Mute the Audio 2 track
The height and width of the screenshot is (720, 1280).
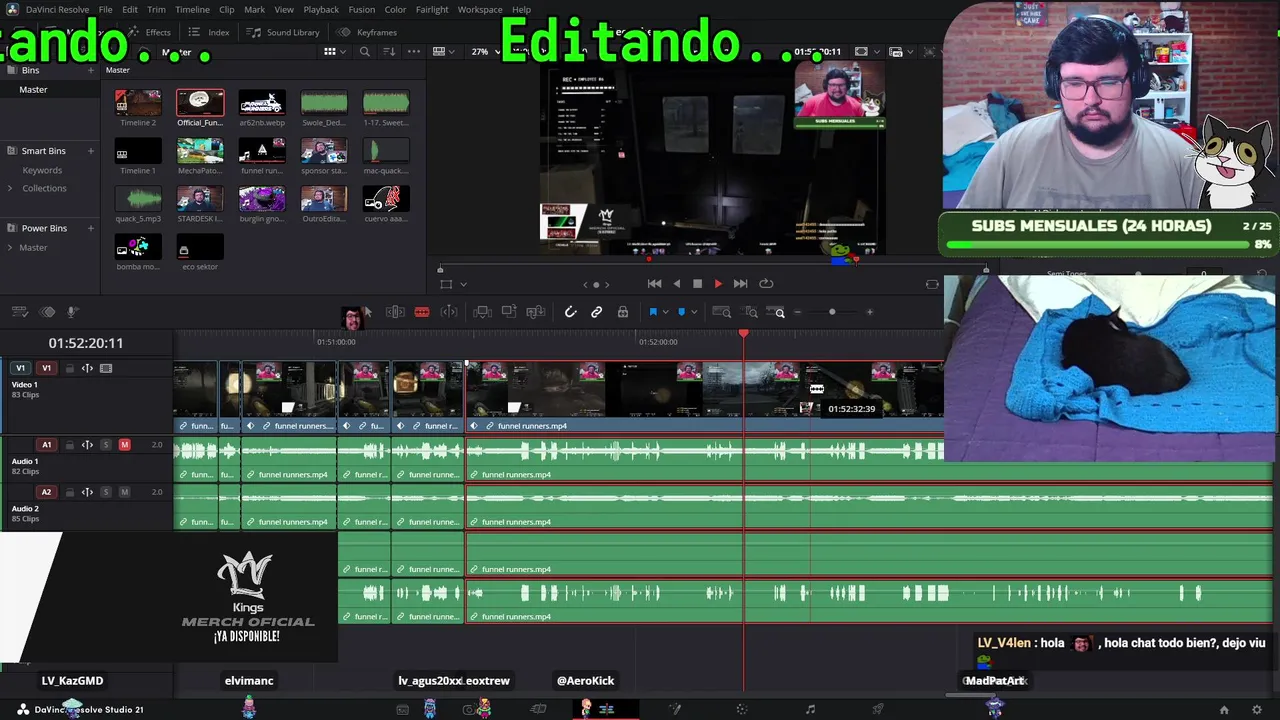(x=124, y=492)
